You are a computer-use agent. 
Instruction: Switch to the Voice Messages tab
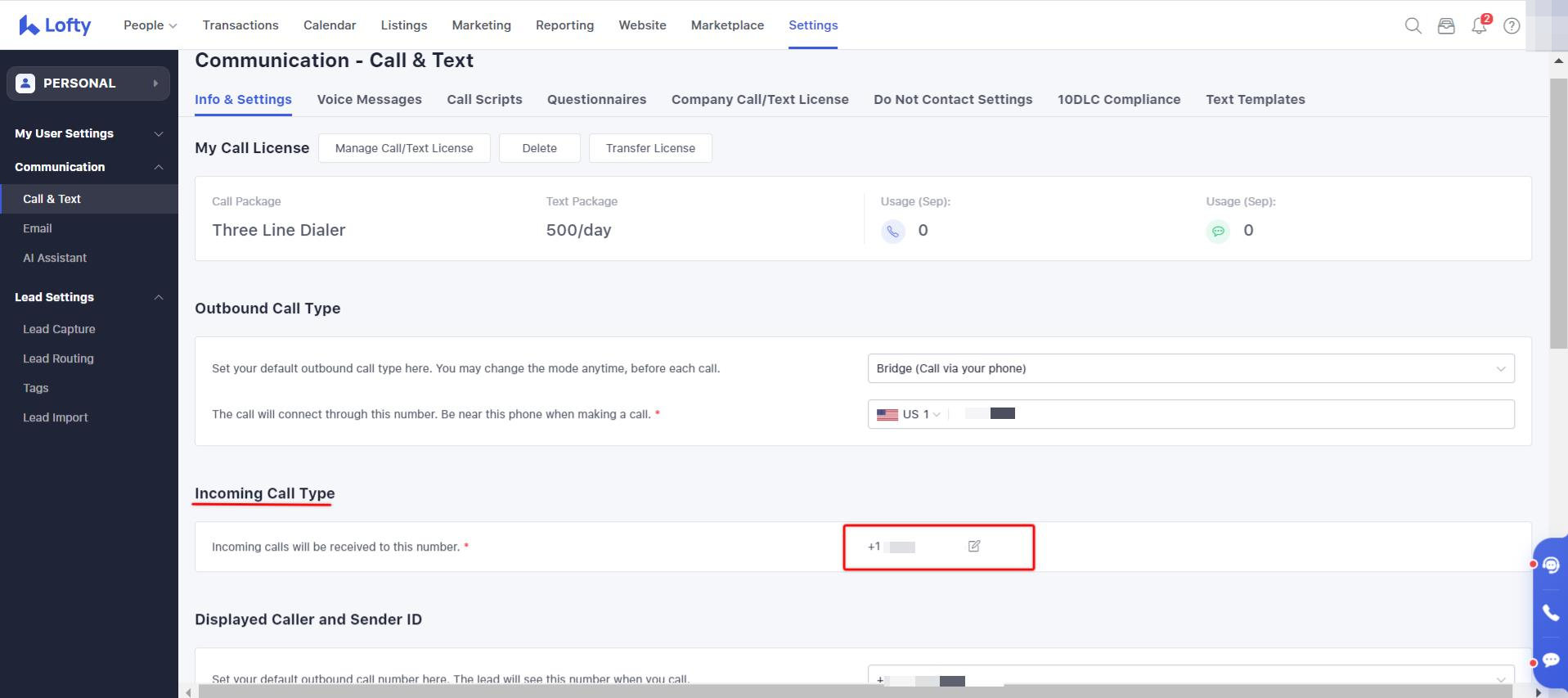pos(369,99)
